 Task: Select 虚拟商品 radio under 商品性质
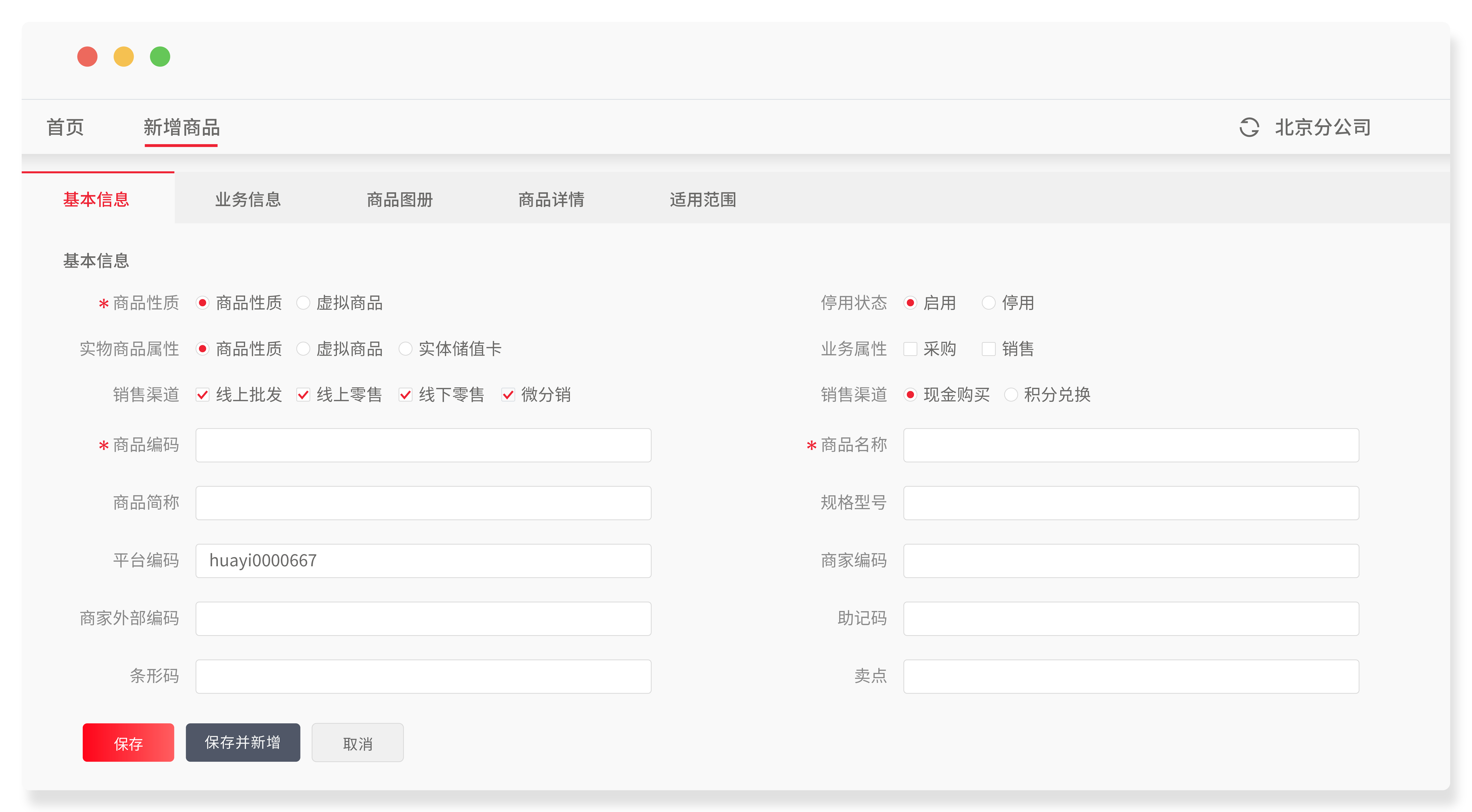304,302
